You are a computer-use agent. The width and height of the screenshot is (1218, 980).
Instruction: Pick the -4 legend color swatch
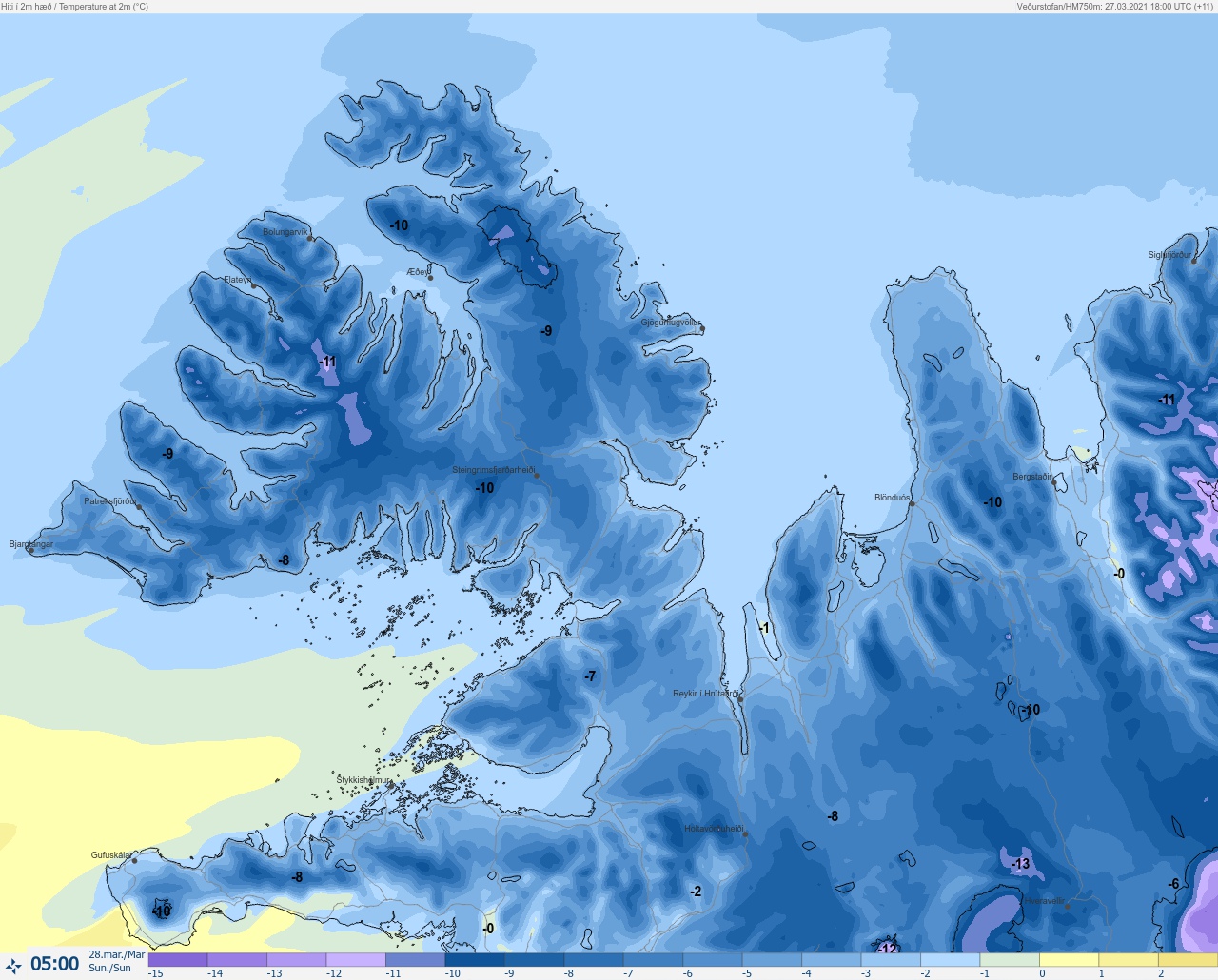(x=832, y=960)
